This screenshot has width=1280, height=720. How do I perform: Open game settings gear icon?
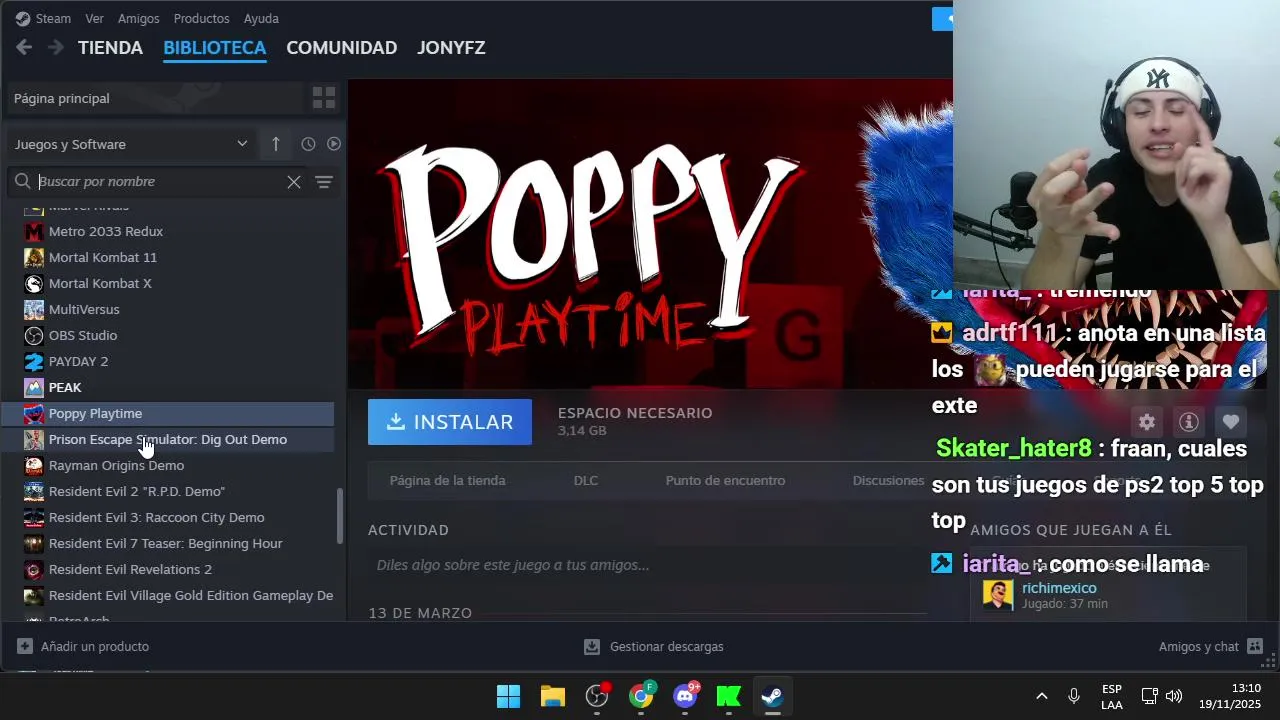point(1147,422)
